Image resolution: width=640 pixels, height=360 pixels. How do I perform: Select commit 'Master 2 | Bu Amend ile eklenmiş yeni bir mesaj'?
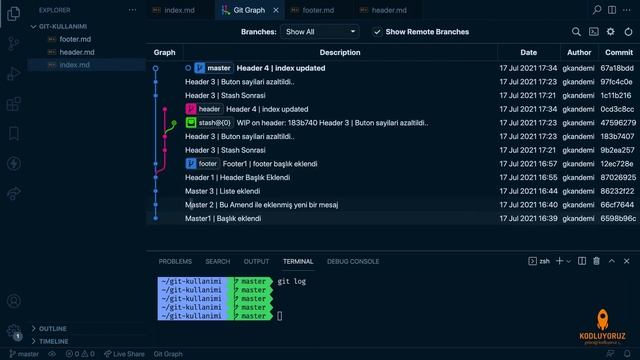(261, 205)
